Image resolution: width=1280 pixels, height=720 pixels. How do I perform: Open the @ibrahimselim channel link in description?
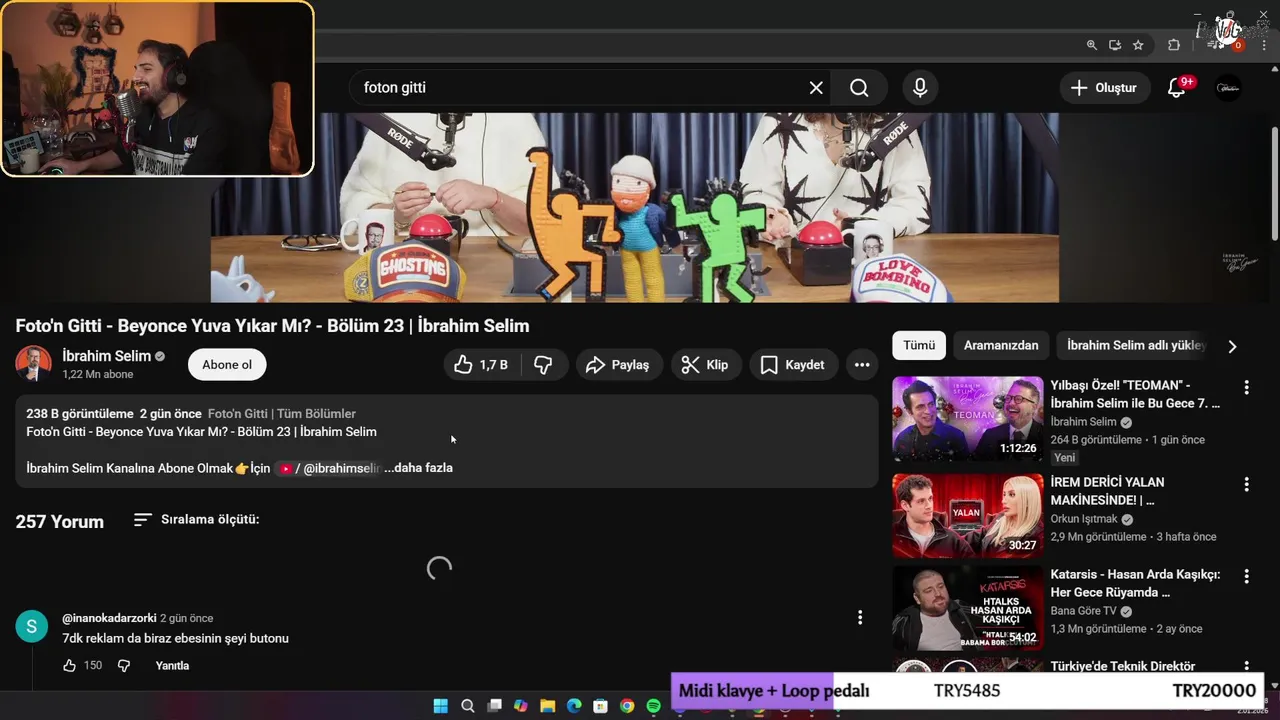tap(329, 468)
